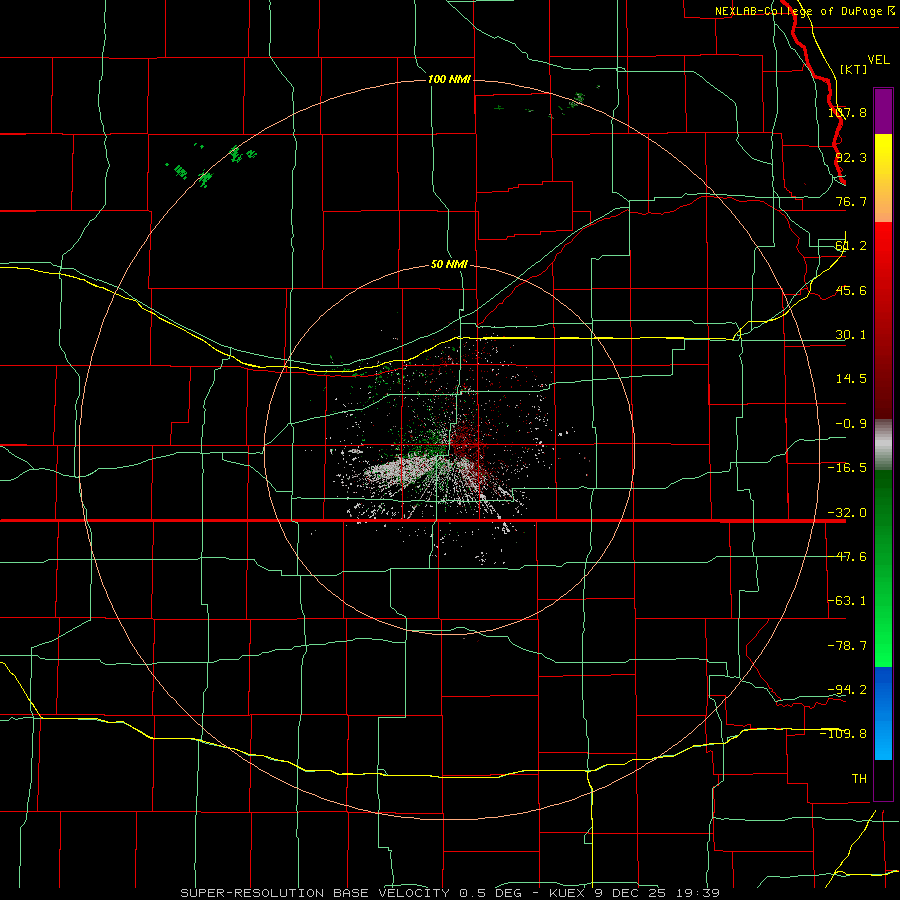The height and width of the screenshot is (900, 900).
Task: Pick the blue segment of velocity color bar
Action: pos(883,713)
